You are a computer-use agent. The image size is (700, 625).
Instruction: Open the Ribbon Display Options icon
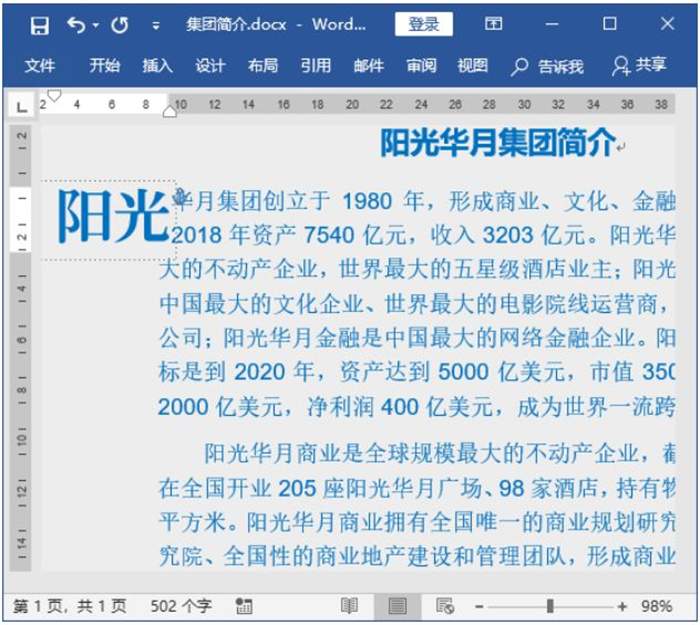point(493,24)
